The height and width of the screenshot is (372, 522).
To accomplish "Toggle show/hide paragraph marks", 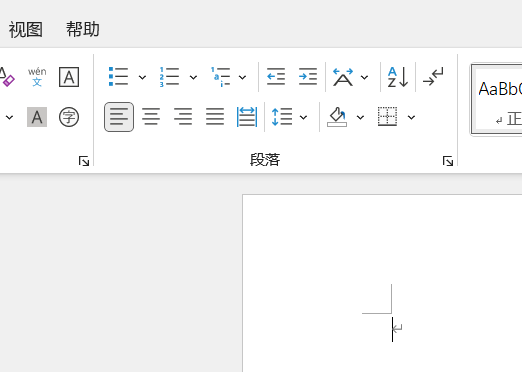I will pos(433,77).
